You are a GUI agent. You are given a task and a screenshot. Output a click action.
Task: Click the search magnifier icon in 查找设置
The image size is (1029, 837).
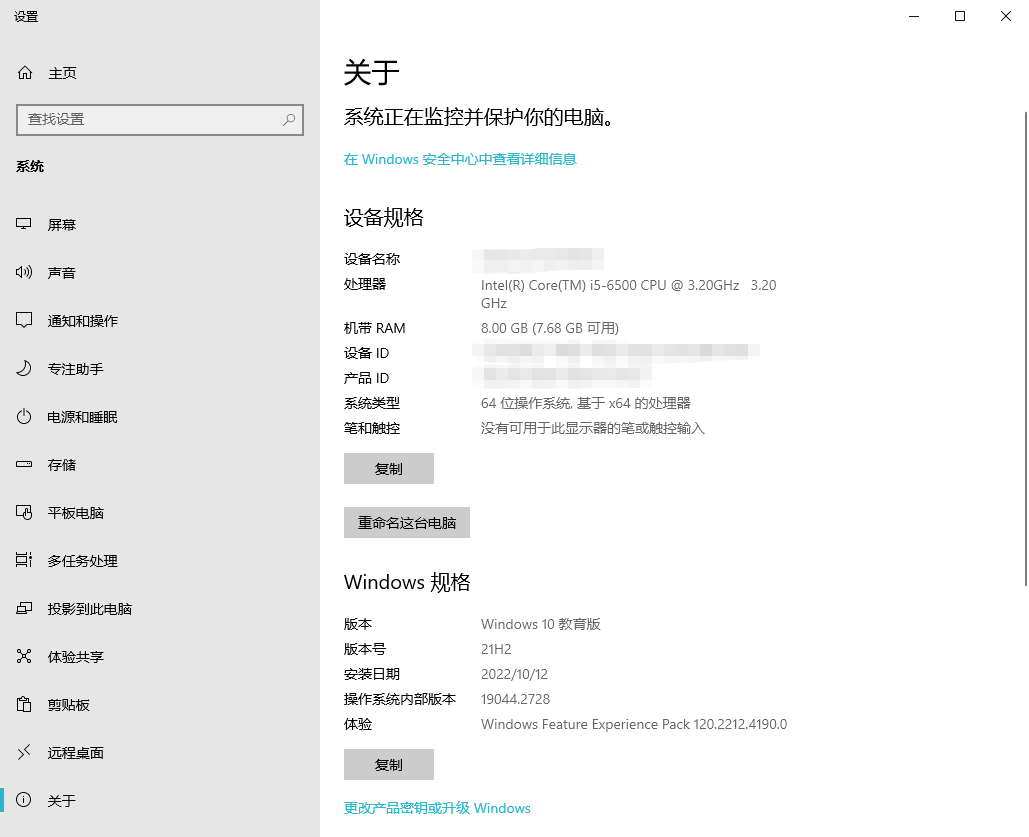pos(289,119)
